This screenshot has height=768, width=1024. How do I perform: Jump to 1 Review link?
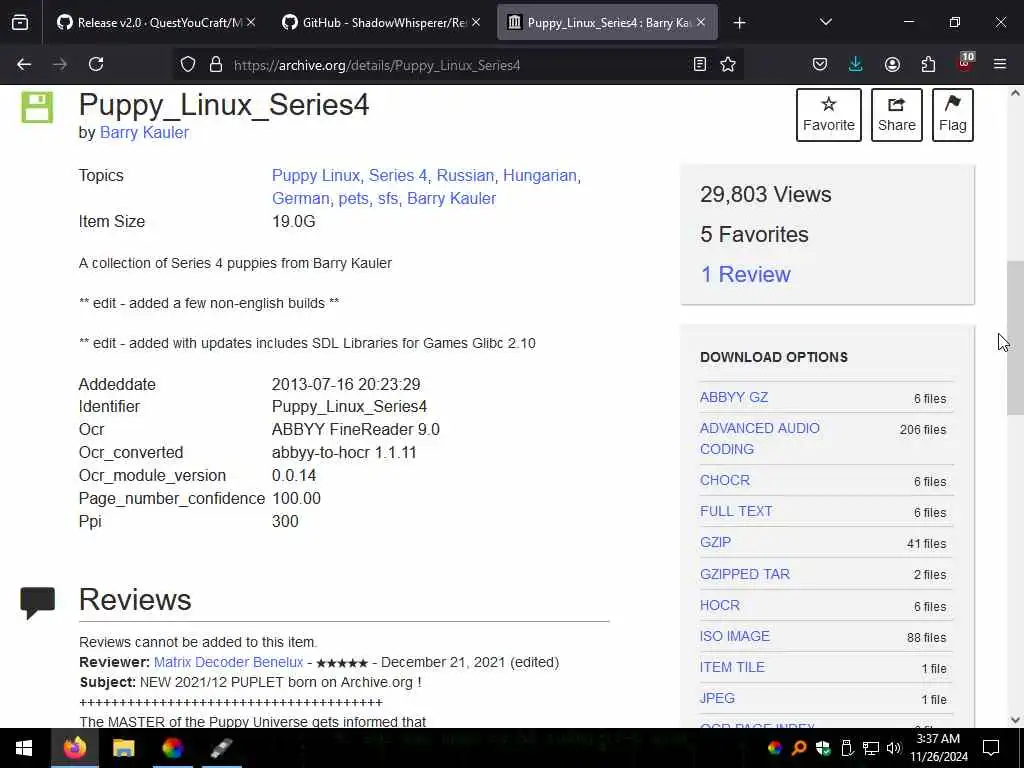tap(745, 274)
